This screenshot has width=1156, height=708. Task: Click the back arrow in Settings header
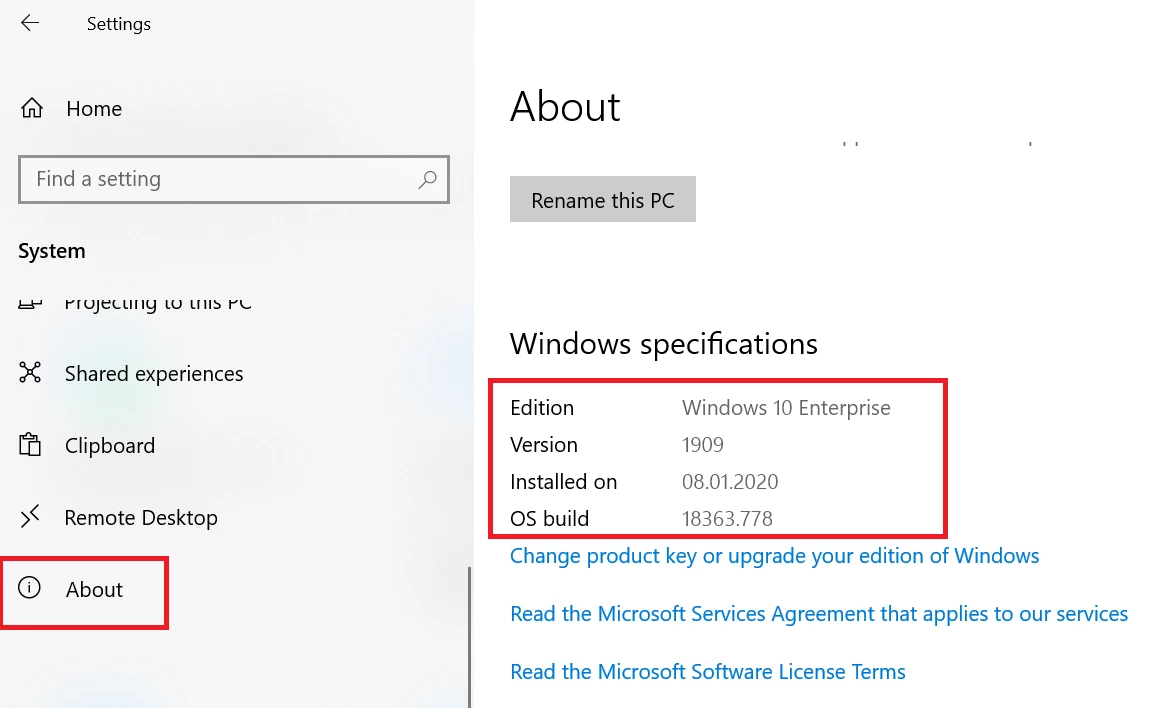click(x=29, y=23)
